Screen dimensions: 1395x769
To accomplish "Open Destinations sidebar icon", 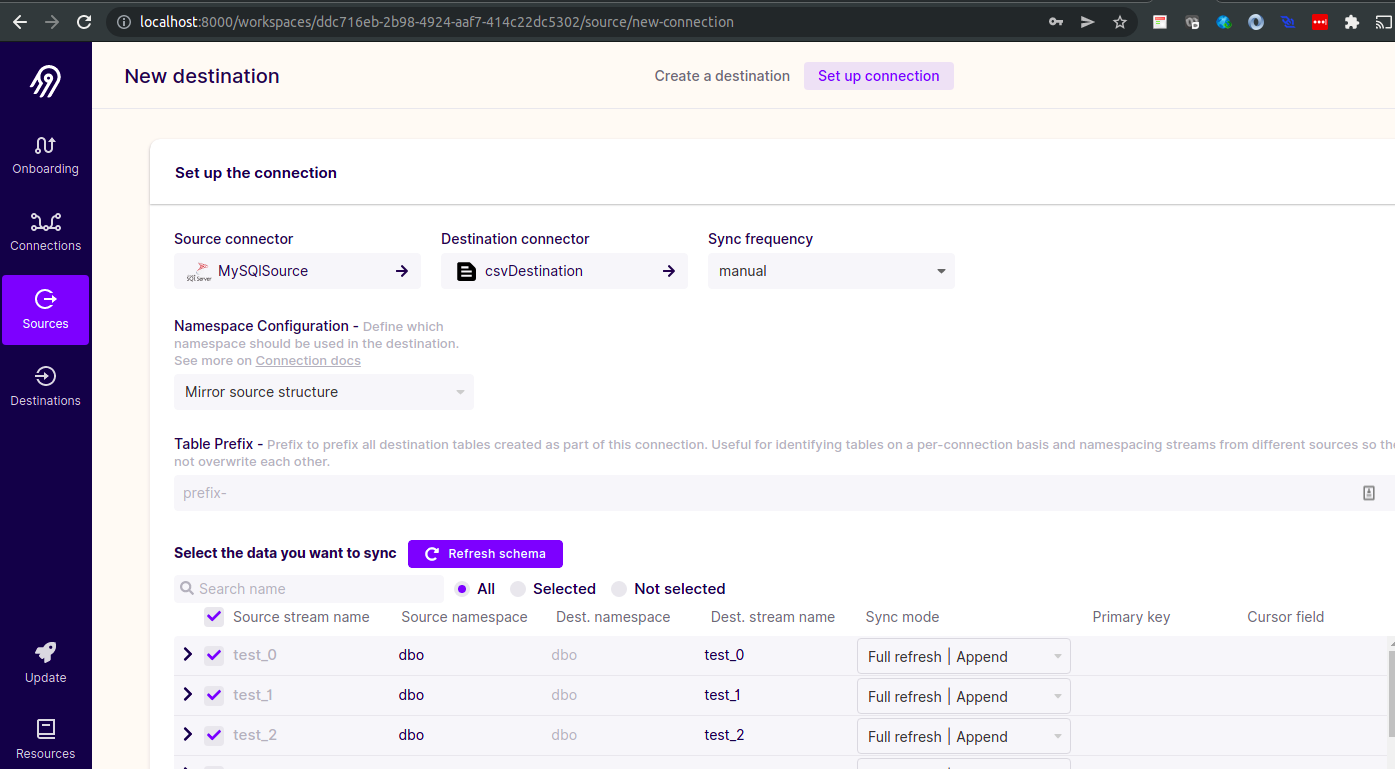I will click(45, 376).
